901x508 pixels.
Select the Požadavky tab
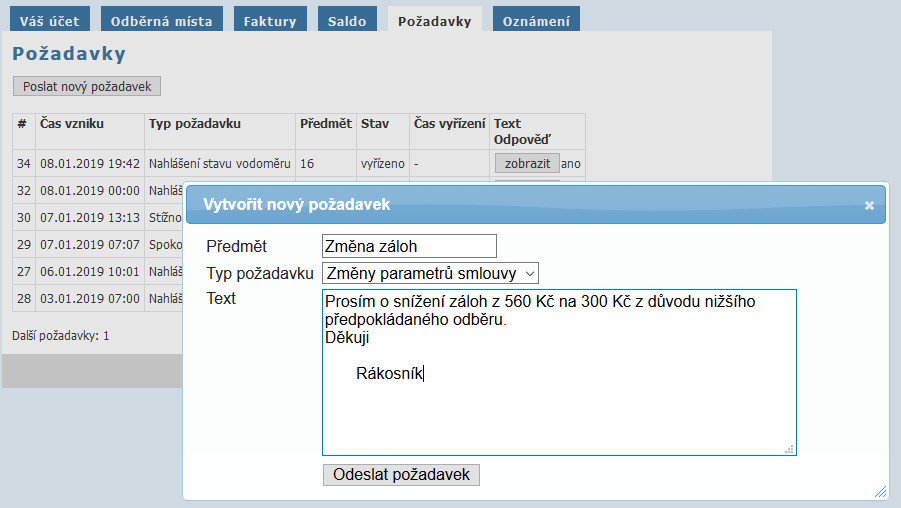[x=434, y=21]
